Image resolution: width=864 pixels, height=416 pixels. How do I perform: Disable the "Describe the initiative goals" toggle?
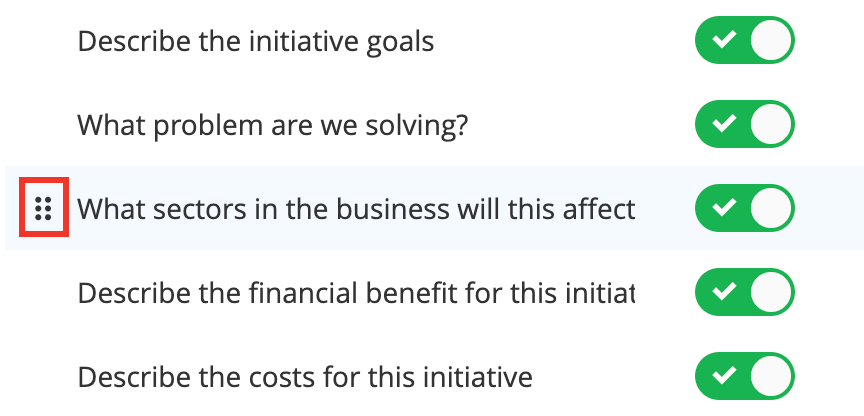[744, 40]
